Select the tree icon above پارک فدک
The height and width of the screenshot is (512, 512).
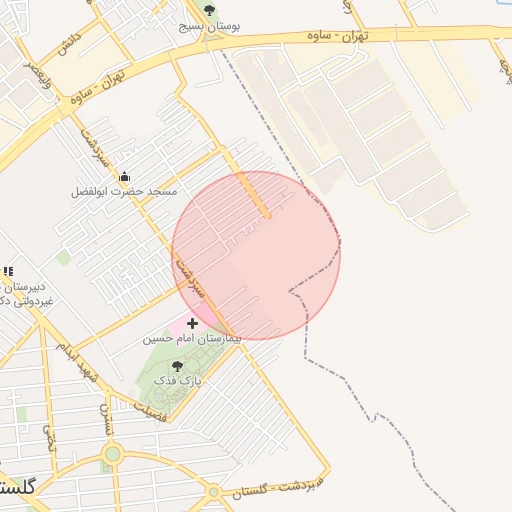[x=177, y=366]
